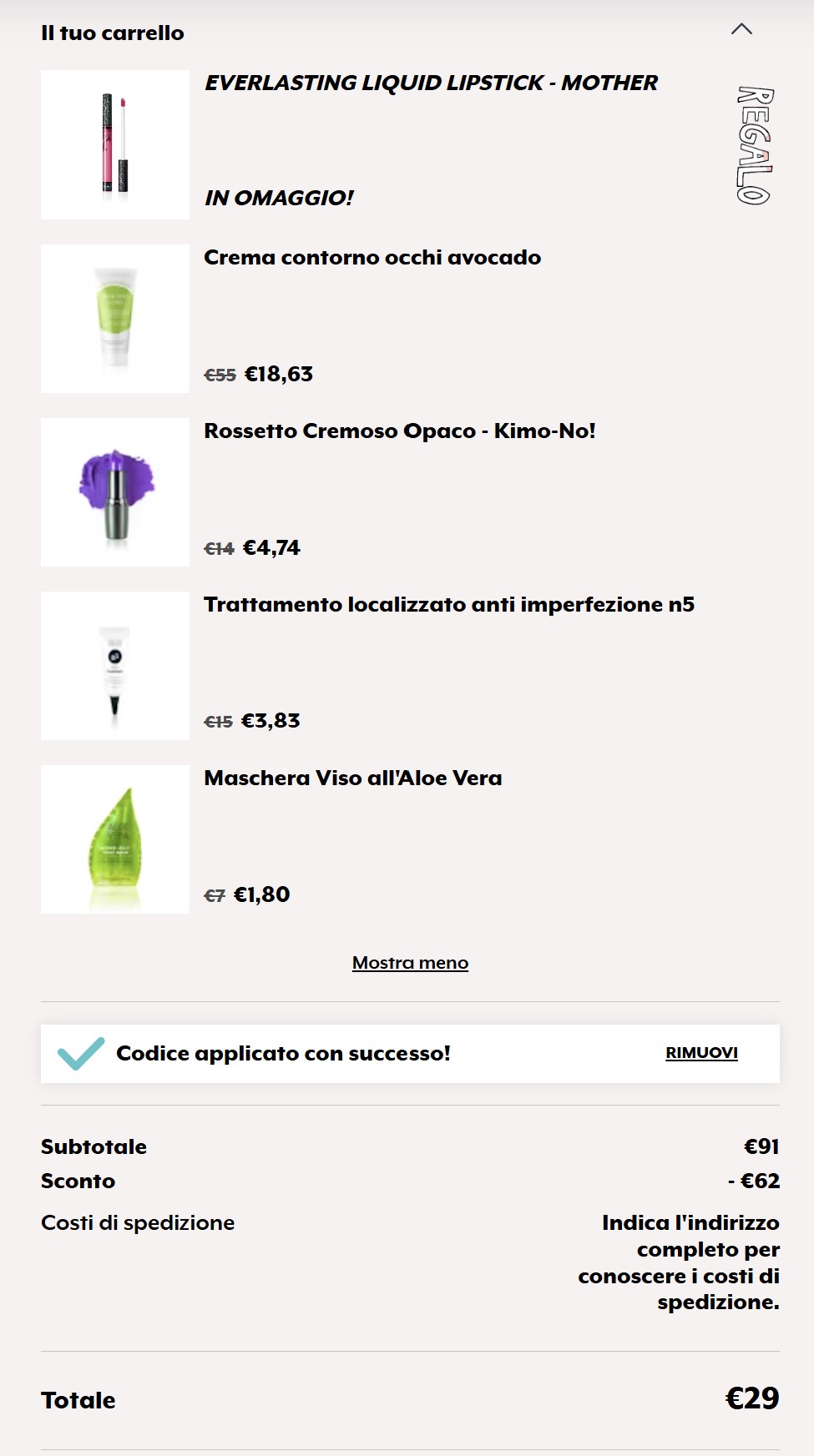Click the Mostra meno link

pos(410,963)
